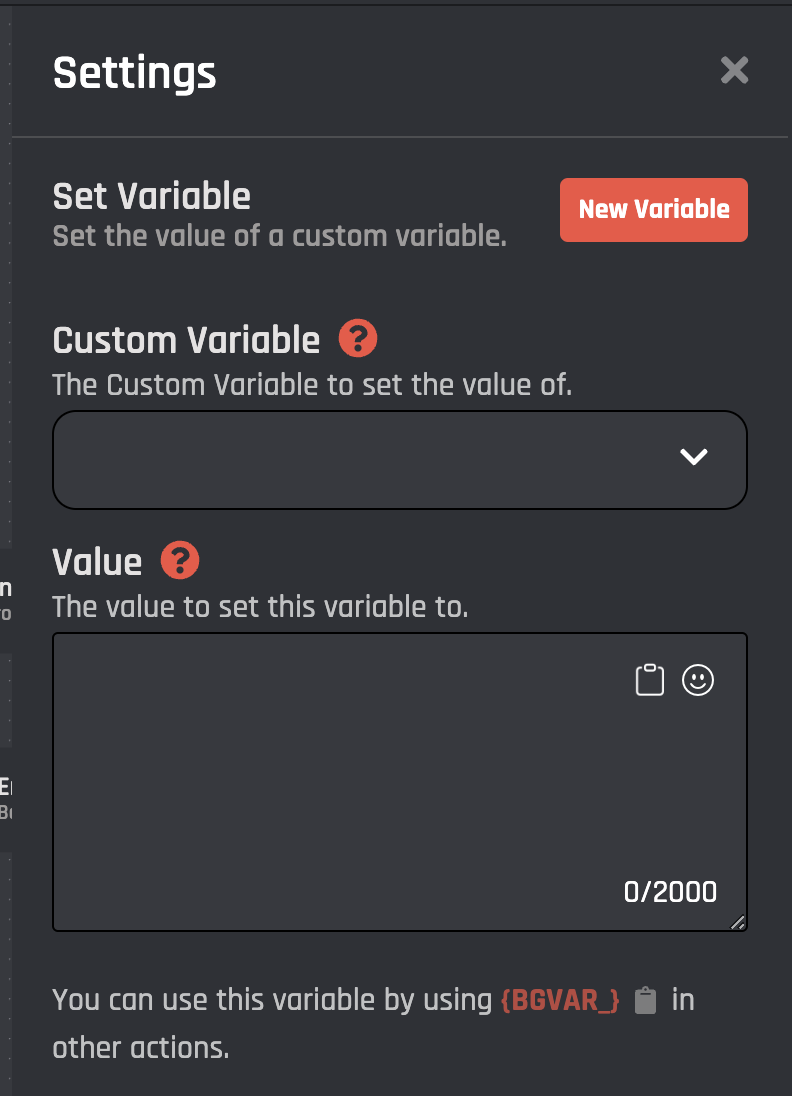Grab the Value text area resize handle
Image resolution: width=792 pixels, height=1096 pixels.
click(x=738, y=923)
